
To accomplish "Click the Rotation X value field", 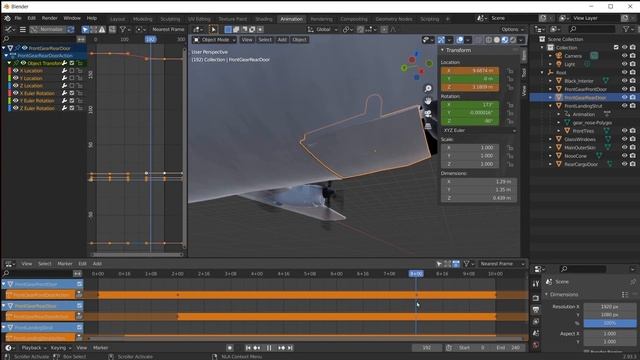I will pos(470,105).
